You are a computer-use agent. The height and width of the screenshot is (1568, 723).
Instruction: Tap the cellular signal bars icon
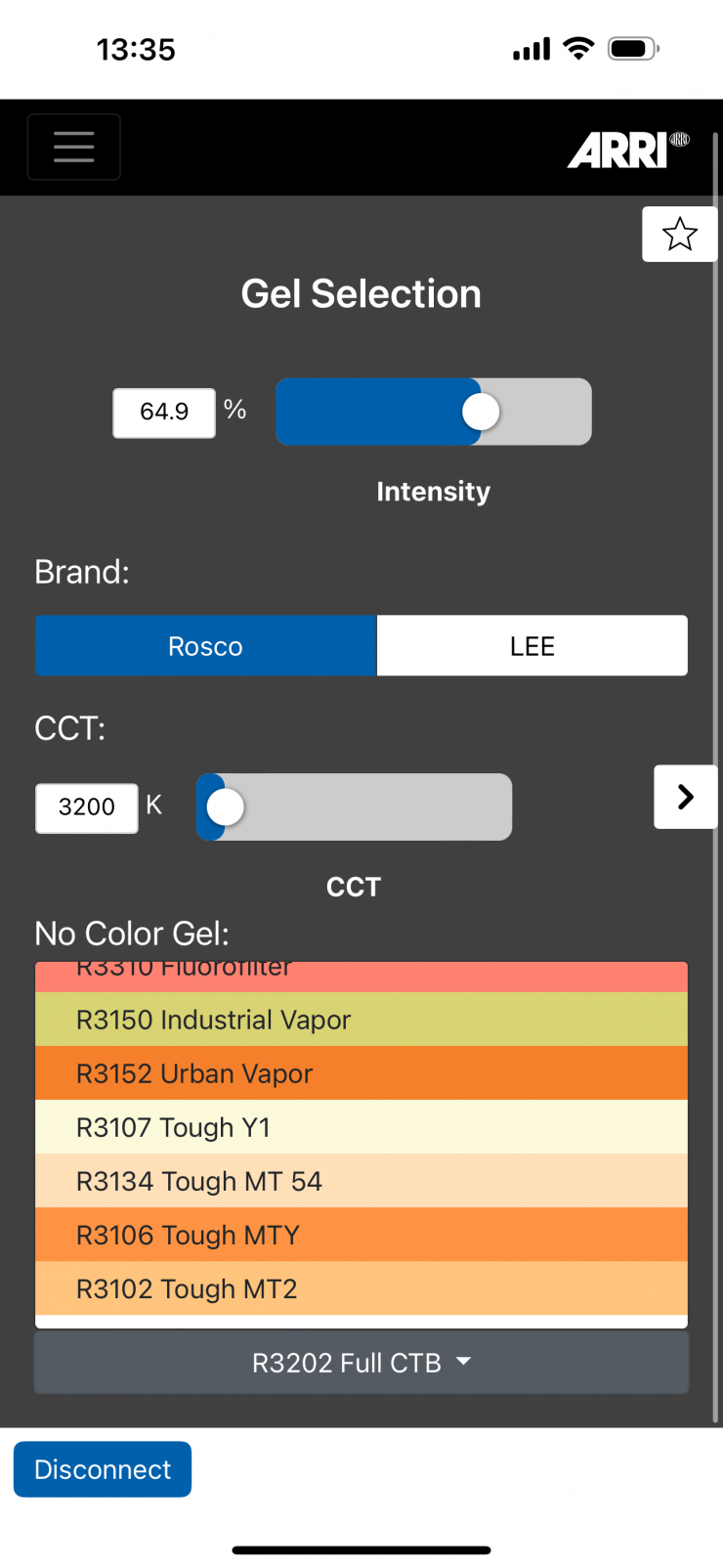(532, 49)
